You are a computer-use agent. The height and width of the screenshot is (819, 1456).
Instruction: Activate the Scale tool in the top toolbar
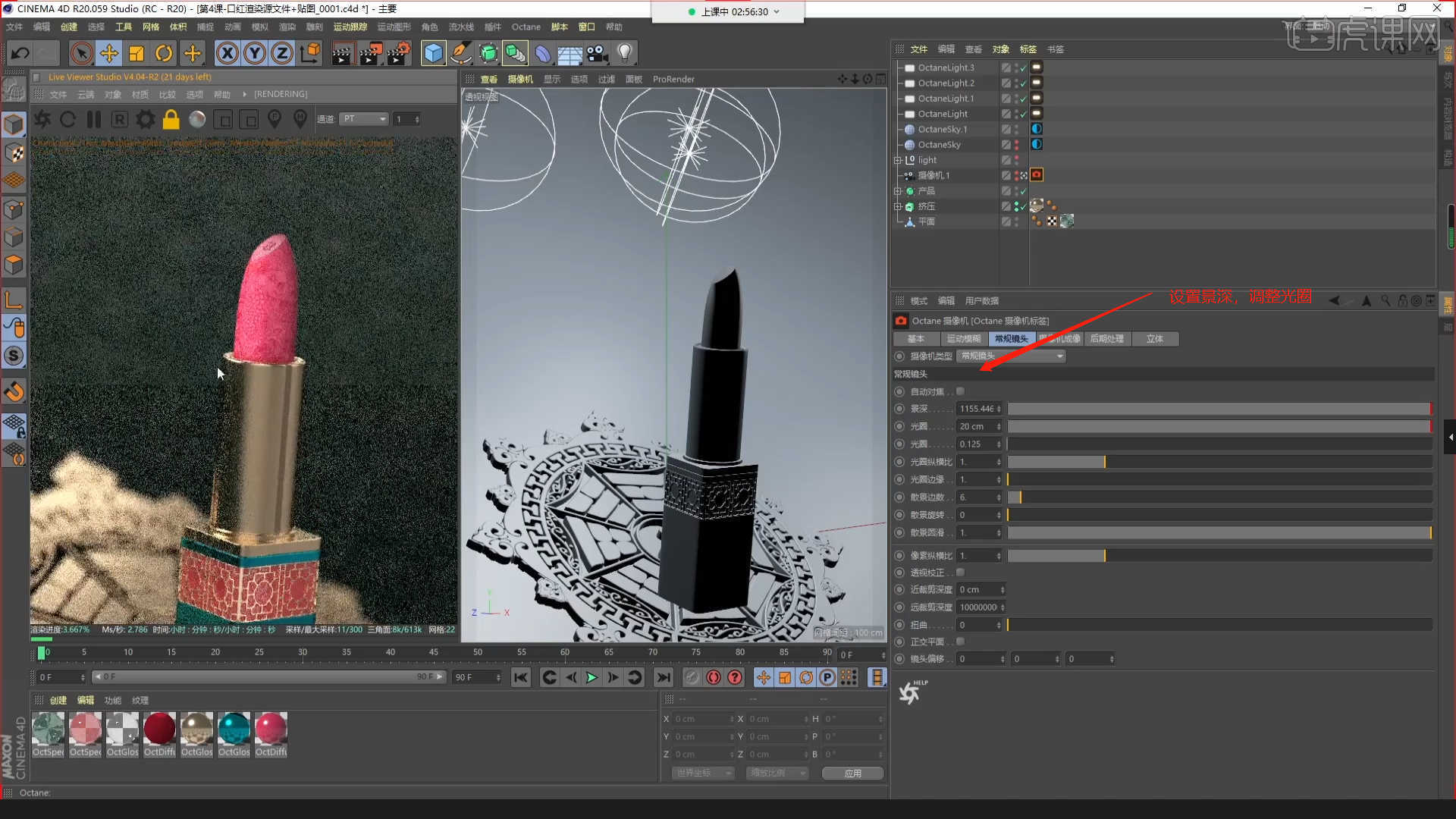(136, 53)
